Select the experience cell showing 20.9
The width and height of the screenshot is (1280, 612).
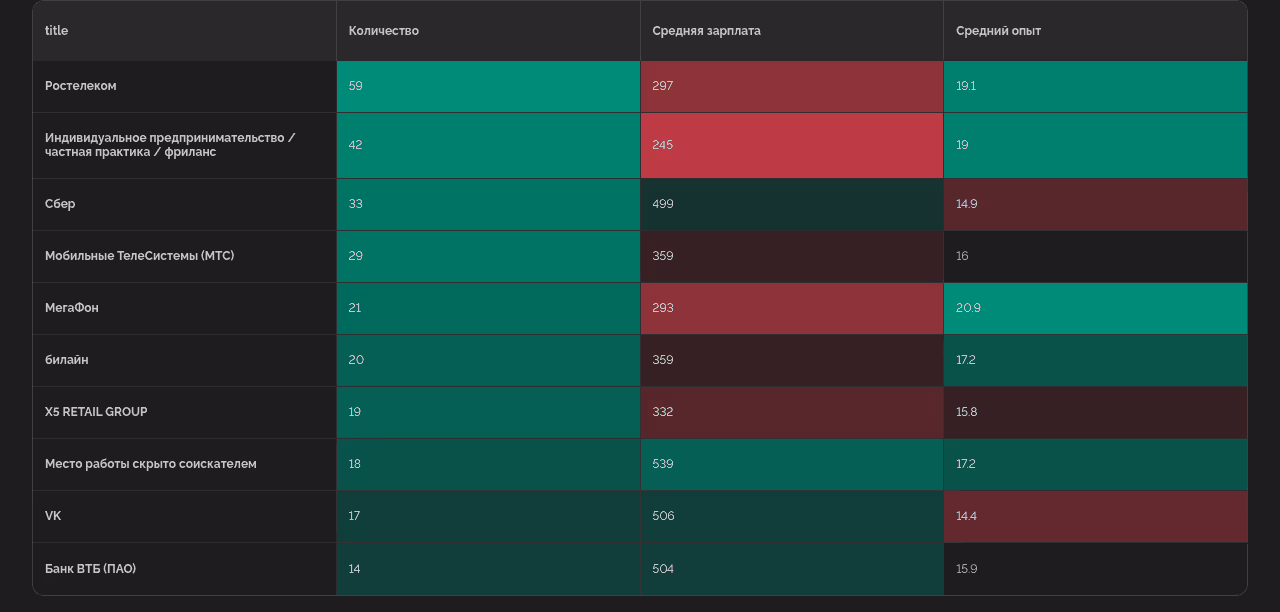[1095, 308]
